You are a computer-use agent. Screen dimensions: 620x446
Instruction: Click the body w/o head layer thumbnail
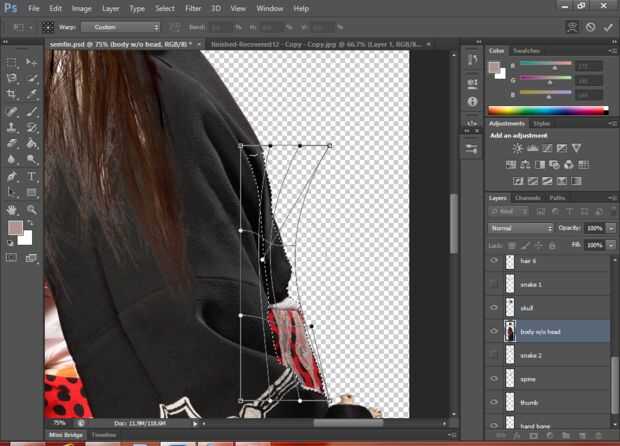pos(510,331)
